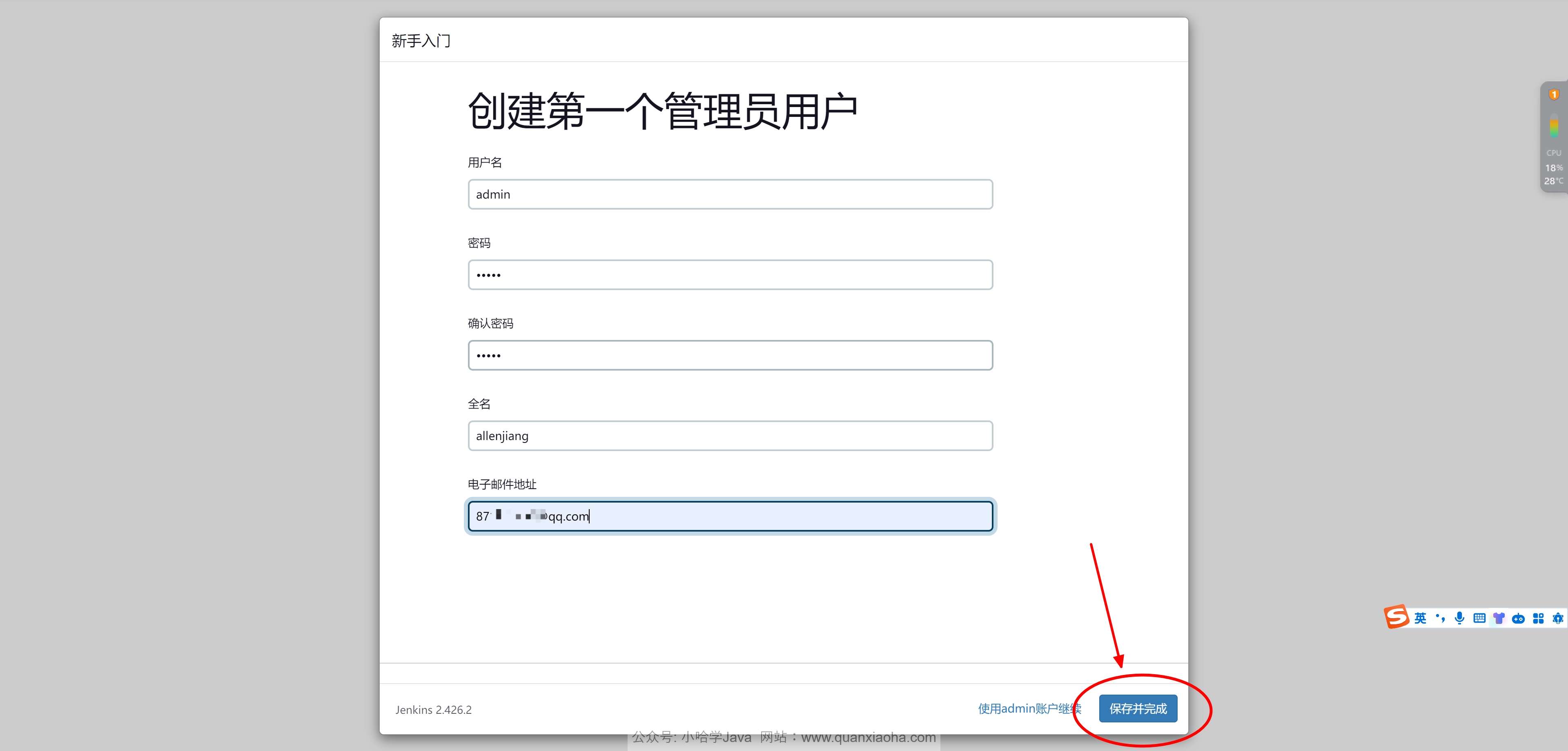Toggle punctuation mode in Sogou bar

click(x=1440, y=618)
